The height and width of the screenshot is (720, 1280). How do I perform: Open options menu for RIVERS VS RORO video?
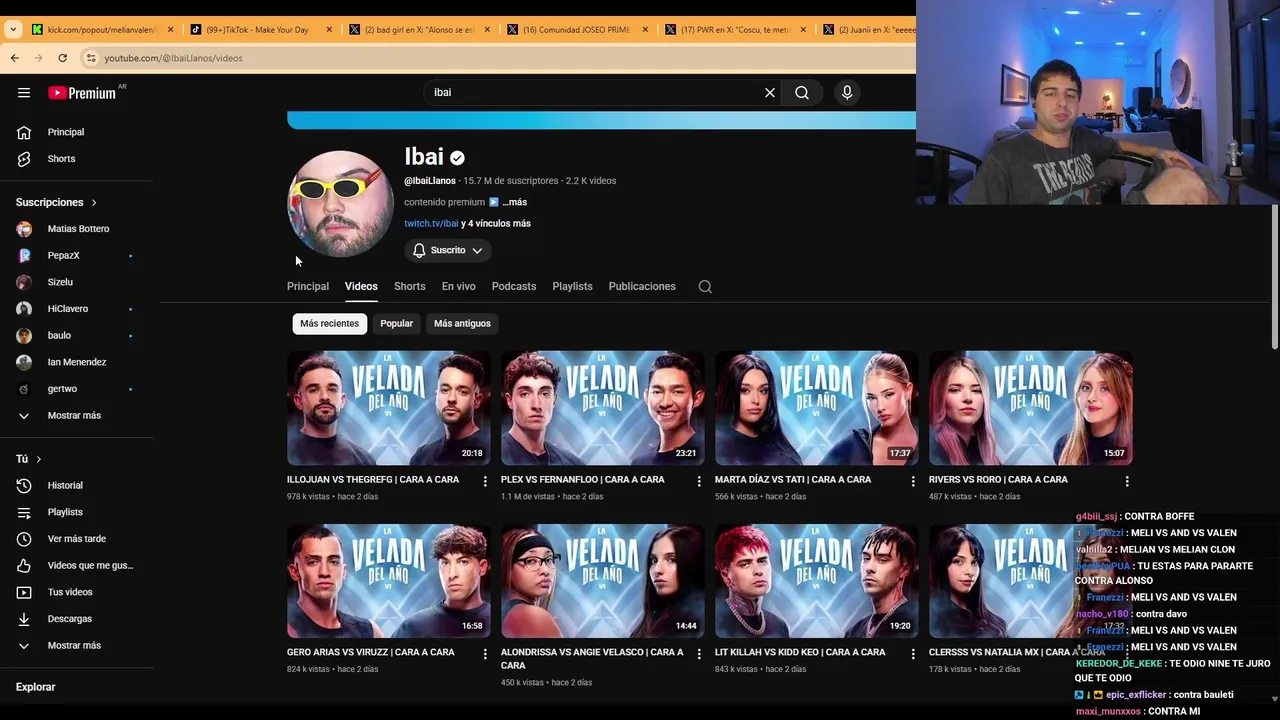(1127, 481)
